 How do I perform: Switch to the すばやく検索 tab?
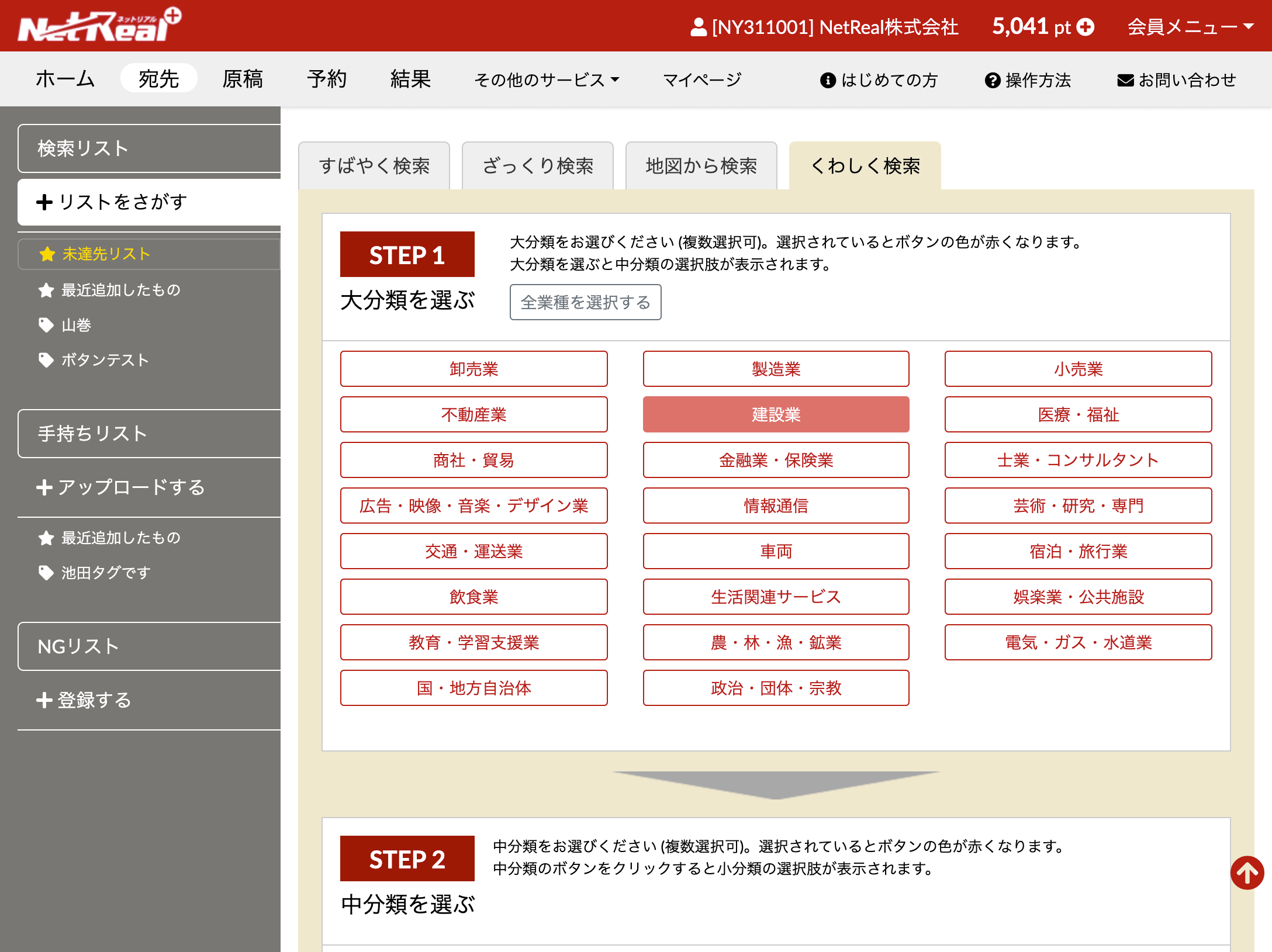coord(374,166)
